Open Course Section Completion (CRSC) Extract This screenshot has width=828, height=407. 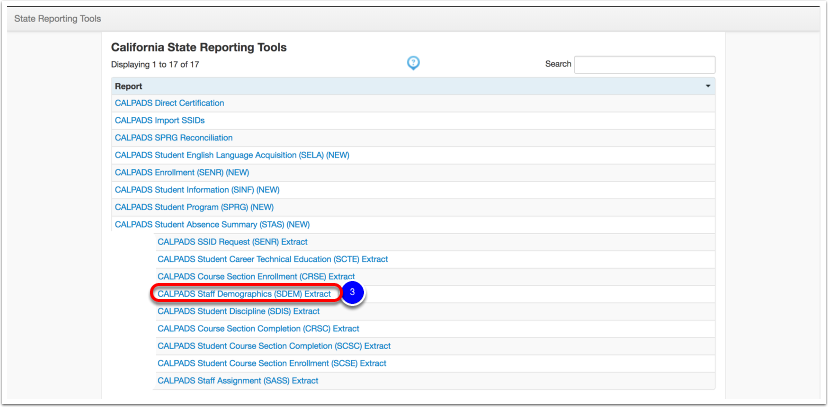(258, 328)
